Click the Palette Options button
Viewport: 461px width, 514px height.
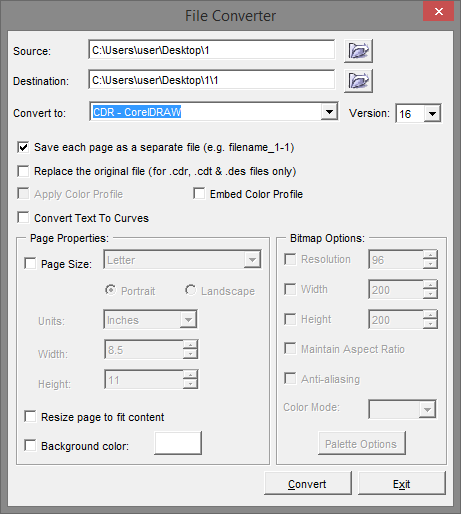click(362, 443)
